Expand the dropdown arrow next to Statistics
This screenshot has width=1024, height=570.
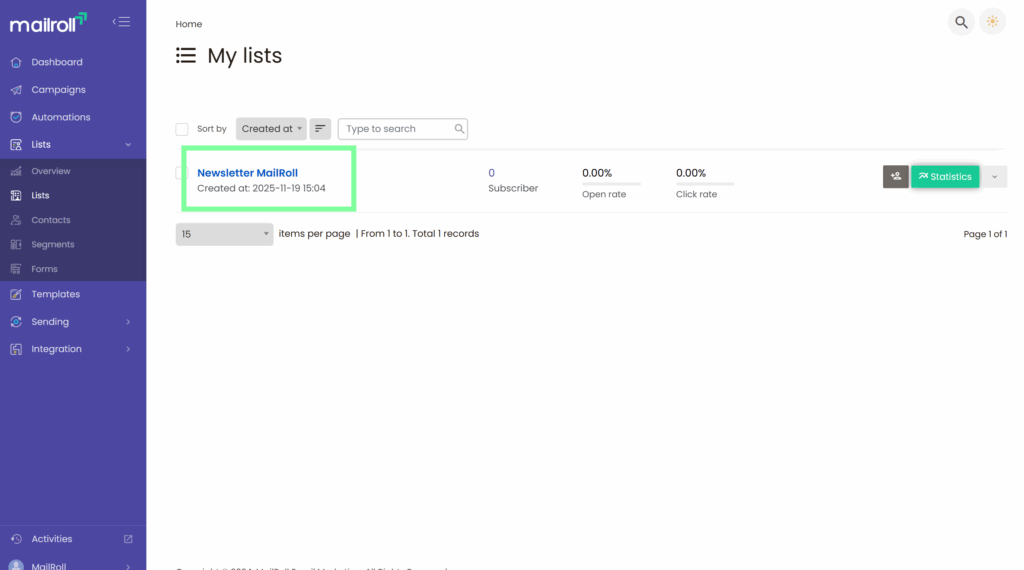coord(994,176)
